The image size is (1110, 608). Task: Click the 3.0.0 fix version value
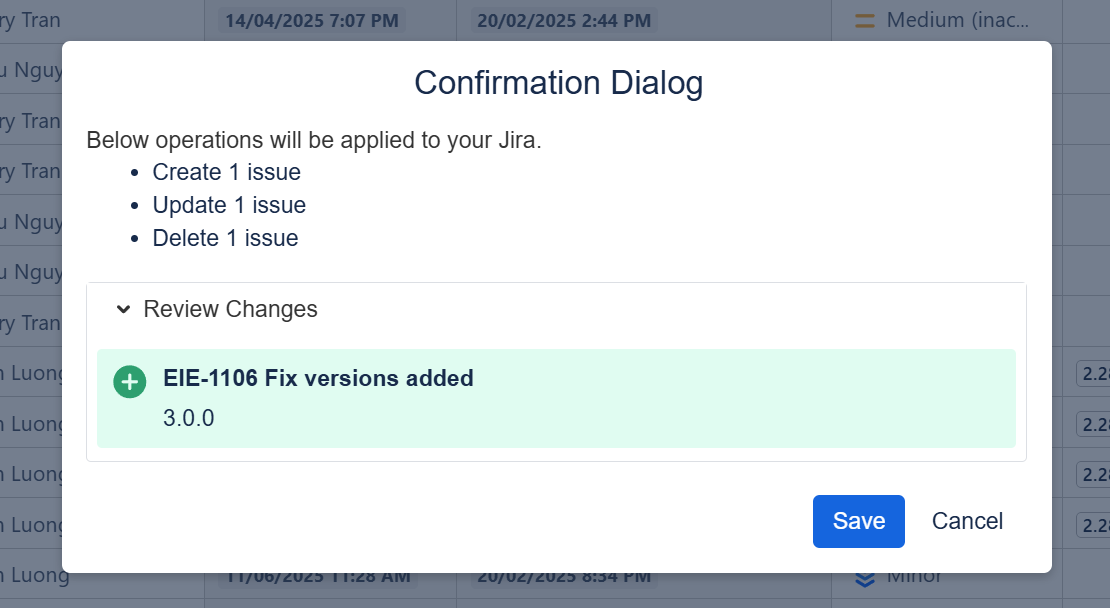pos(189,418)
